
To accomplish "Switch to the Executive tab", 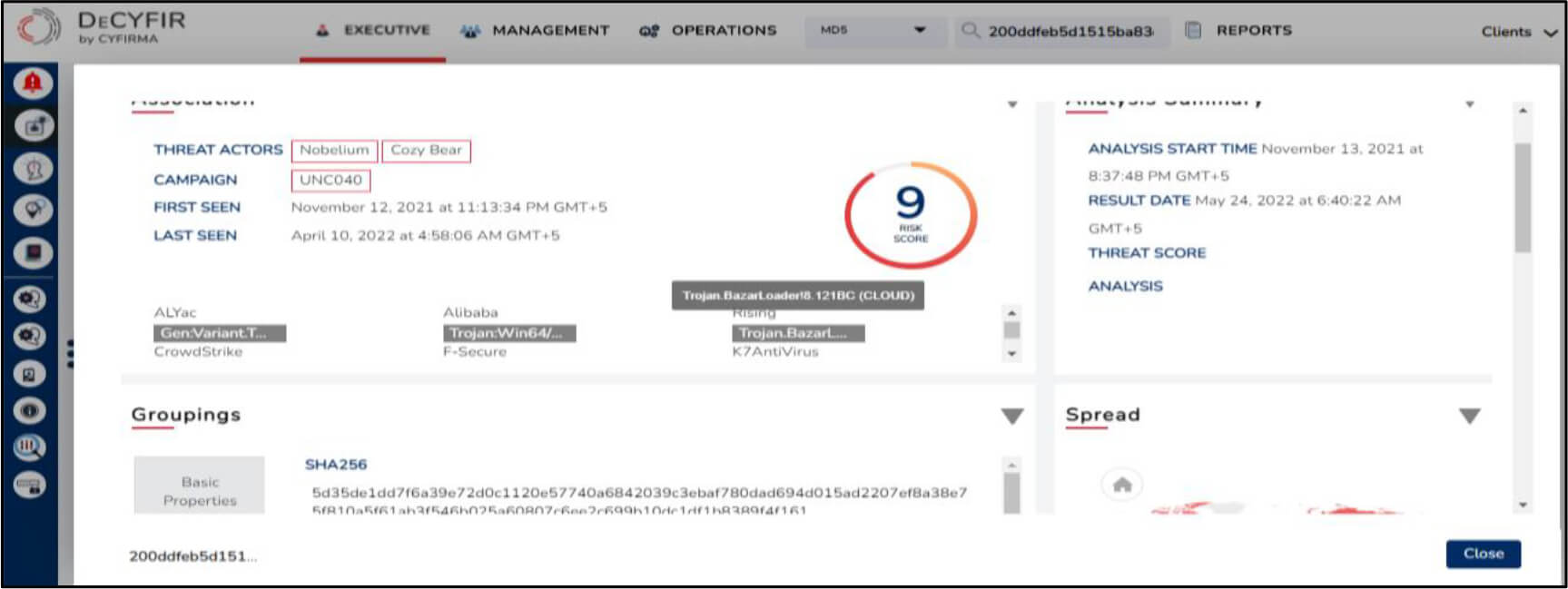I will [373, 30].
